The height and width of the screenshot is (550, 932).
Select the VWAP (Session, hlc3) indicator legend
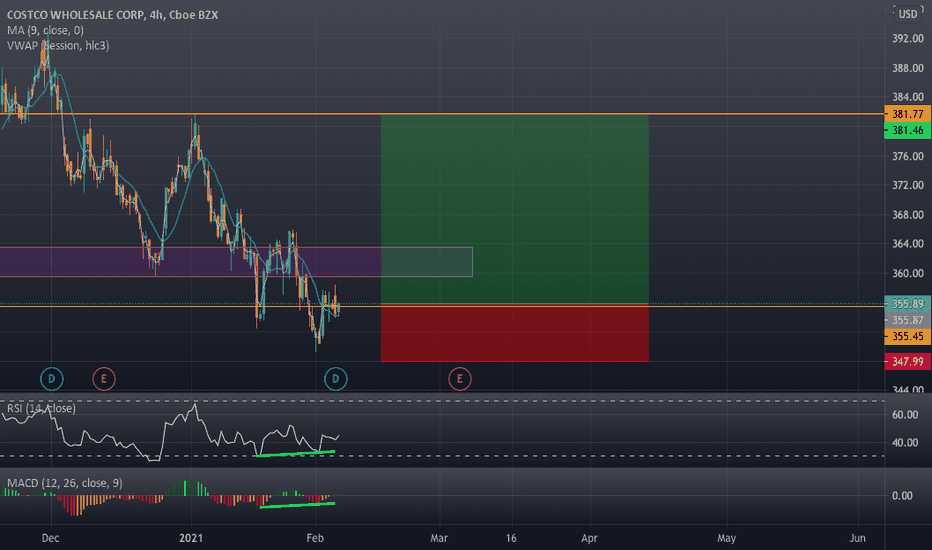pos(58,46)
